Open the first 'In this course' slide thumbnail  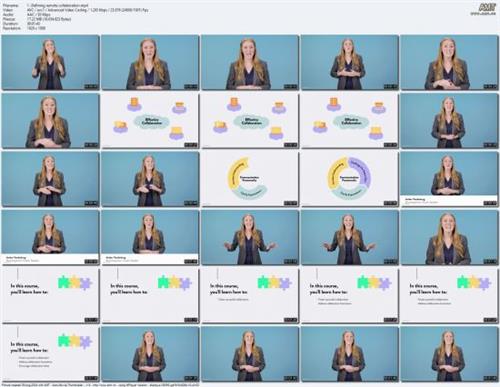50,296
